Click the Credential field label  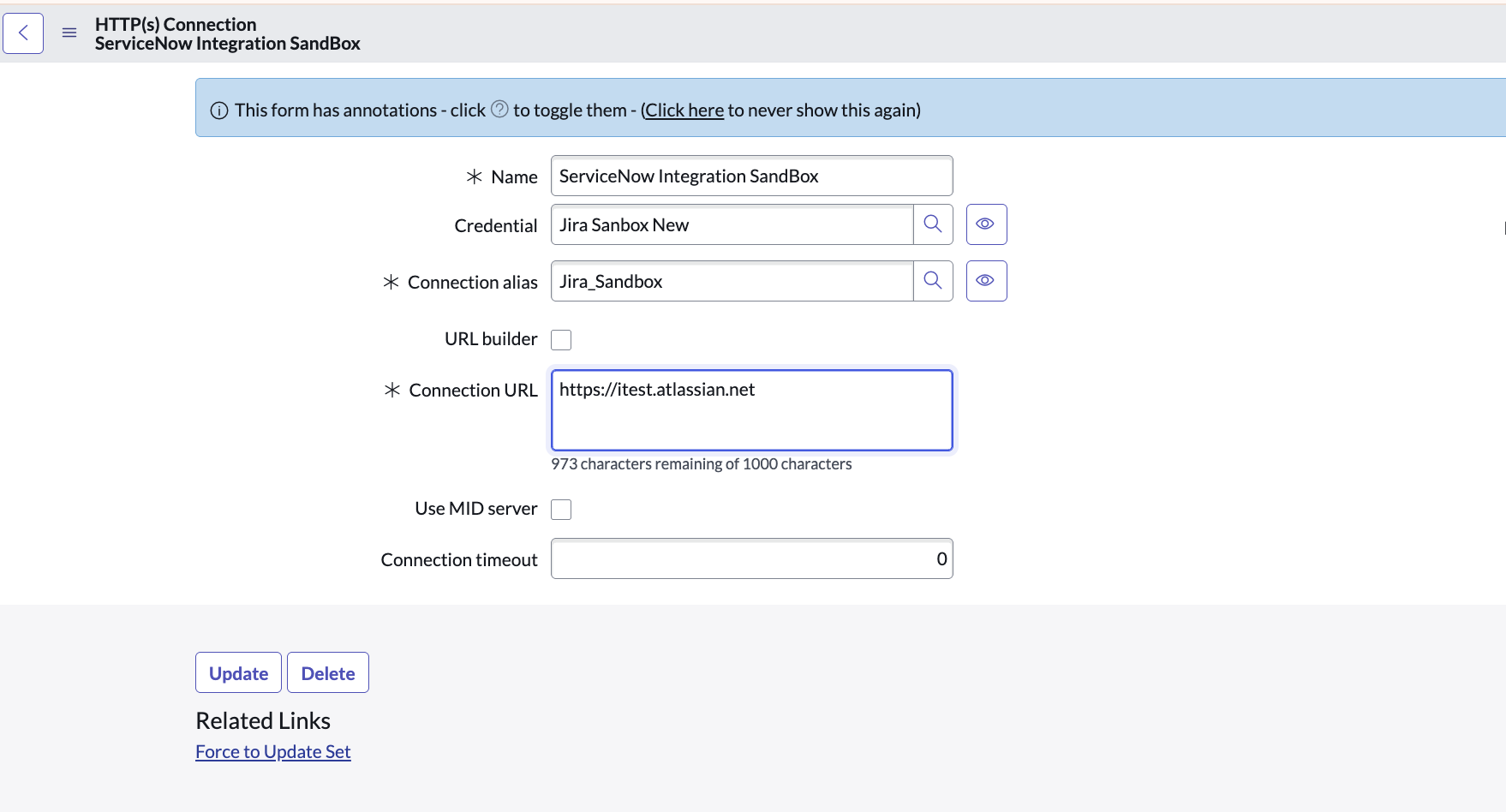click(495, 226)
